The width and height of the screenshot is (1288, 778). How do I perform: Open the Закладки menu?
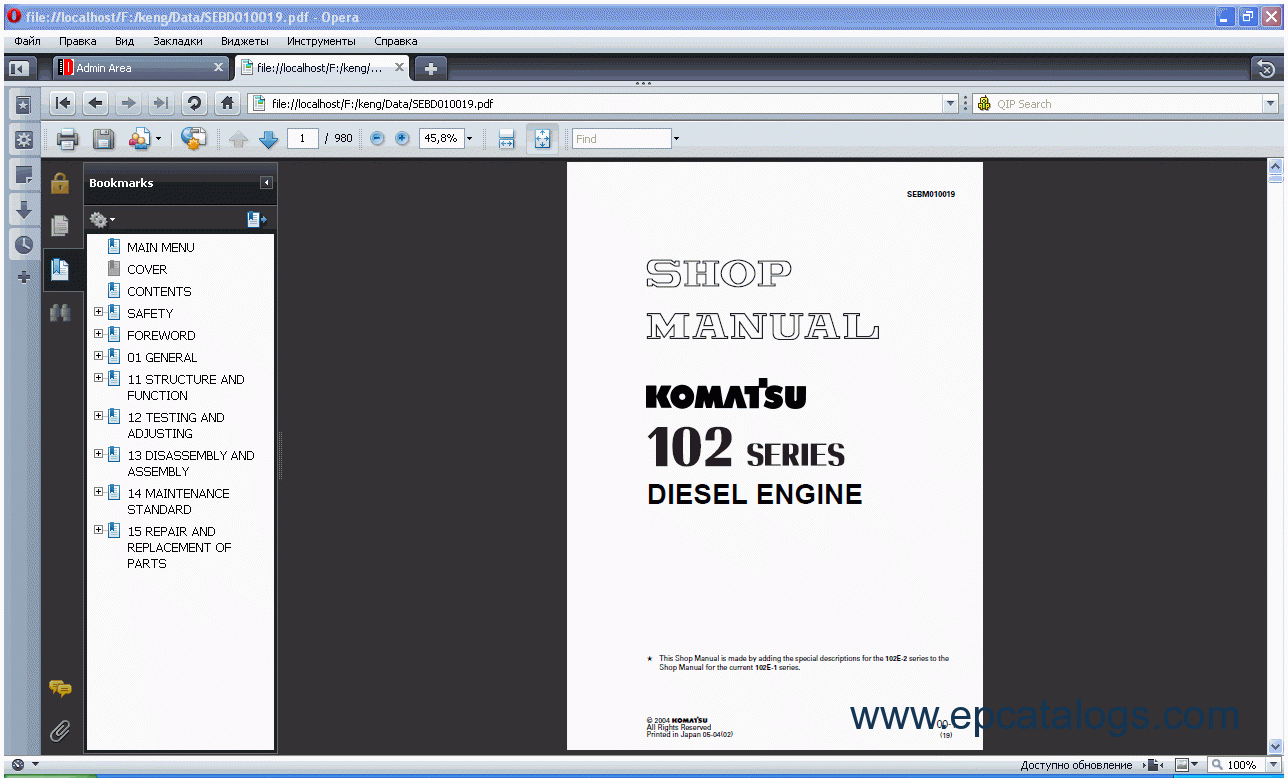click(x=178, y=41)
